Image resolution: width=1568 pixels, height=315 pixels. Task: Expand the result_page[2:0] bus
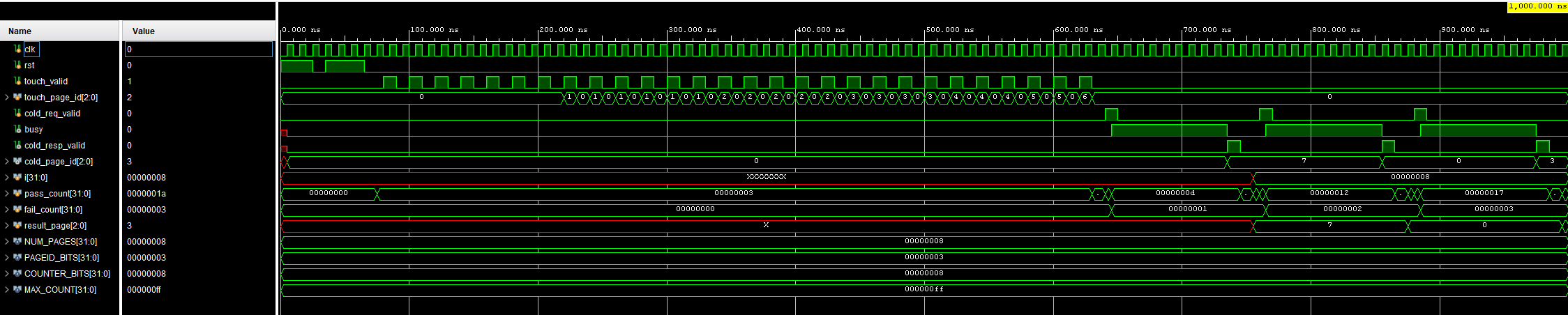7,226
